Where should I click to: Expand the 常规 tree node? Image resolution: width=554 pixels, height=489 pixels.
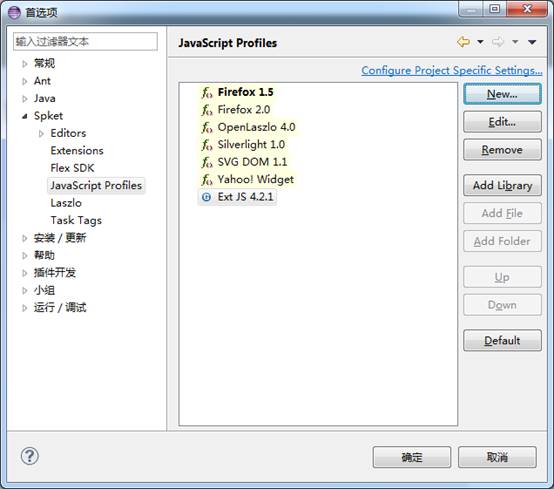[x=24, y=64]
